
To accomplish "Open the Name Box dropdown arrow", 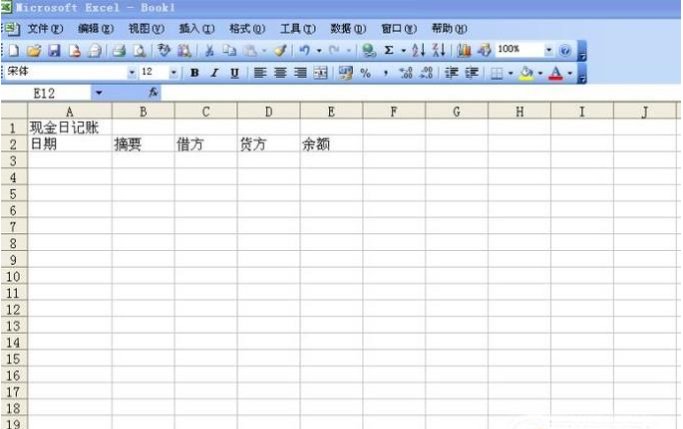I will click(99, 93).
